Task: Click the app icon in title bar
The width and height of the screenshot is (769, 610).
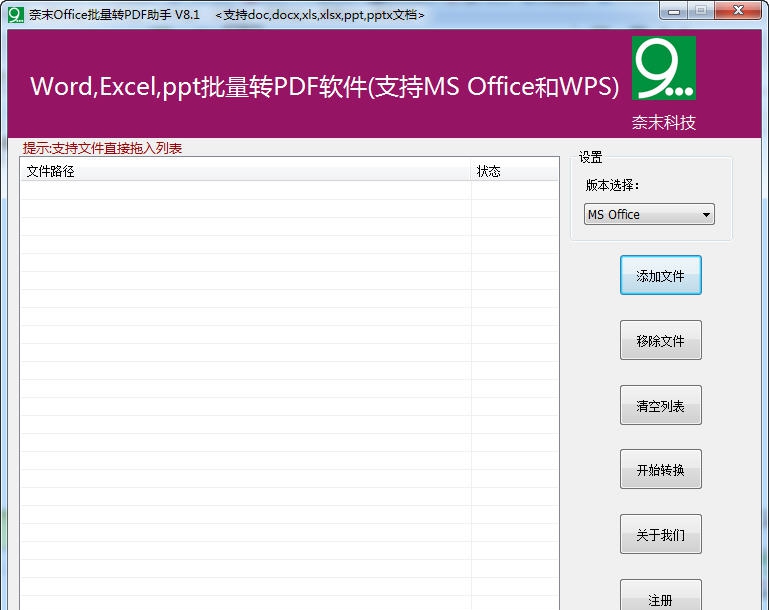Action: click(16, 15)
